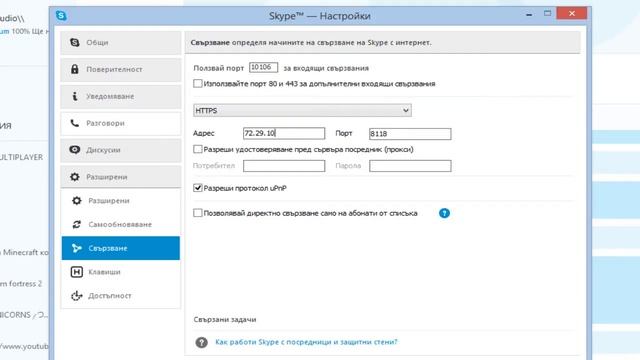Image resolution: width=640 pixels, height=360 pixels.
Task: Click the gear icon of Разширени sub-item
Action: (77, 200)
